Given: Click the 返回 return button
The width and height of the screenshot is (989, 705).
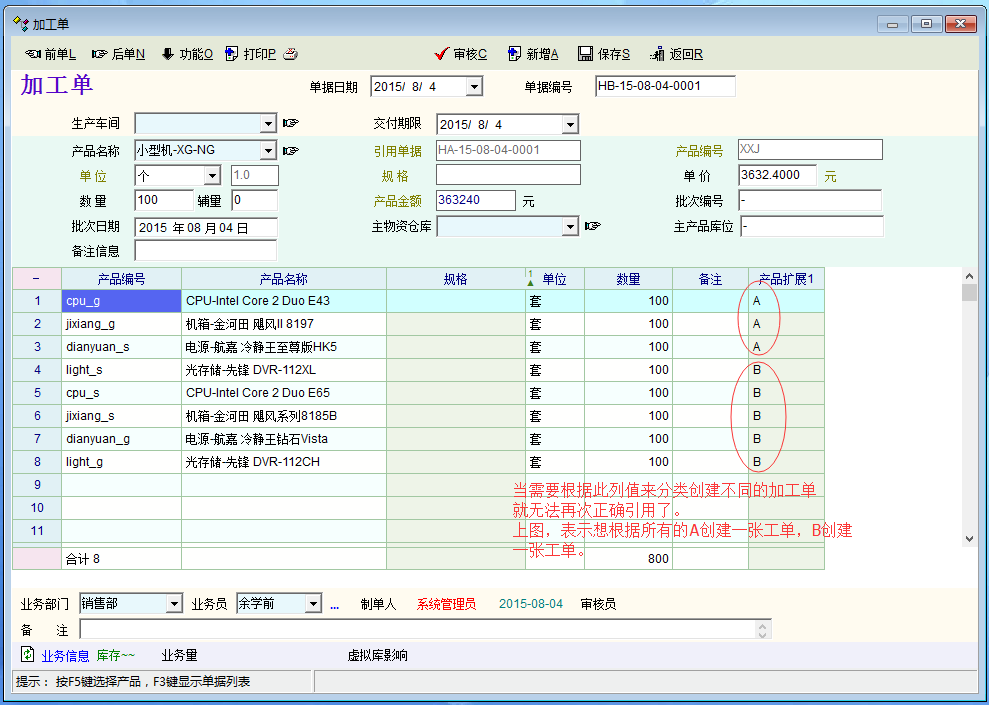Looking at the screenshot, I should click(677, 54).
